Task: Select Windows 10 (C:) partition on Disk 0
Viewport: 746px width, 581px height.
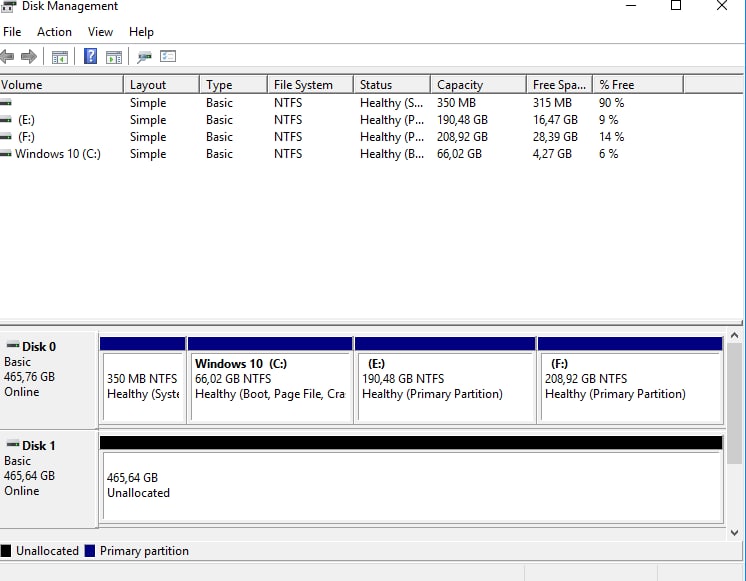Action: [x=270, y=380]
